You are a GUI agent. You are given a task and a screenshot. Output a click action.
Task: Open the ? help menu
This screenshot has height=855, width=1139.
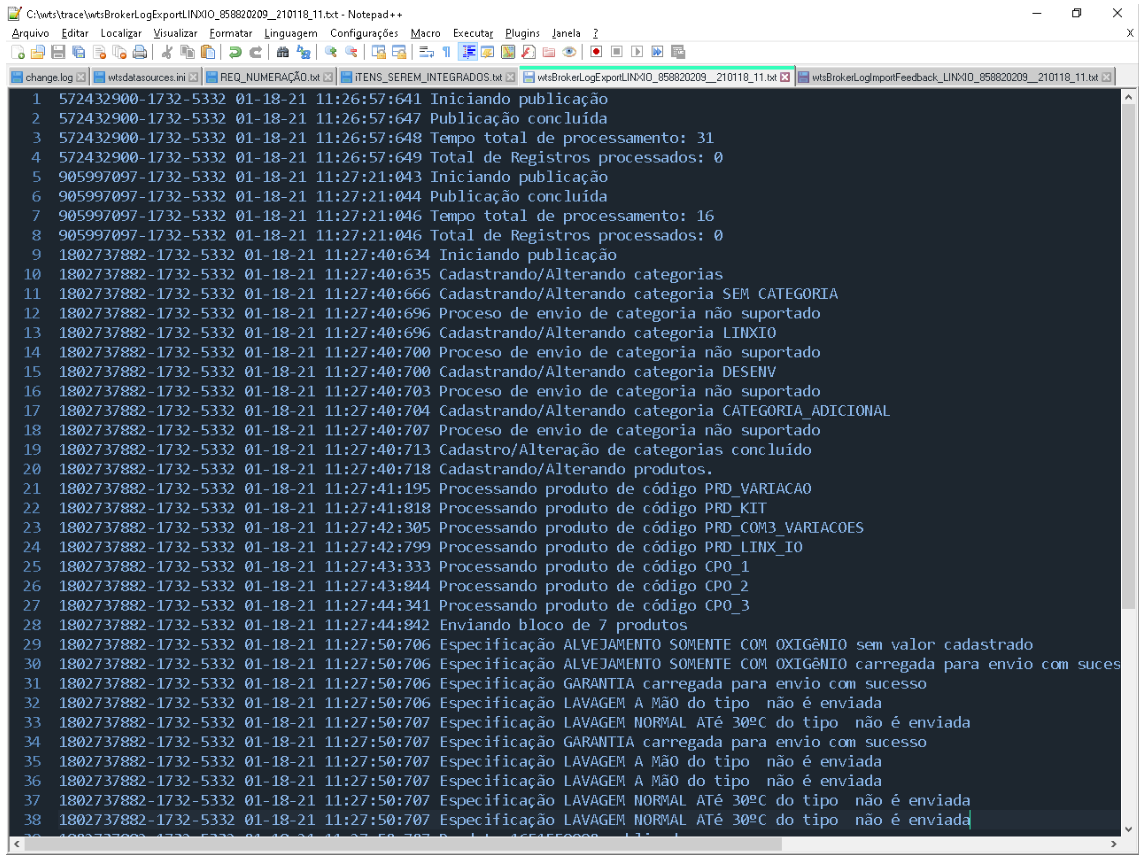click(596, 33)
